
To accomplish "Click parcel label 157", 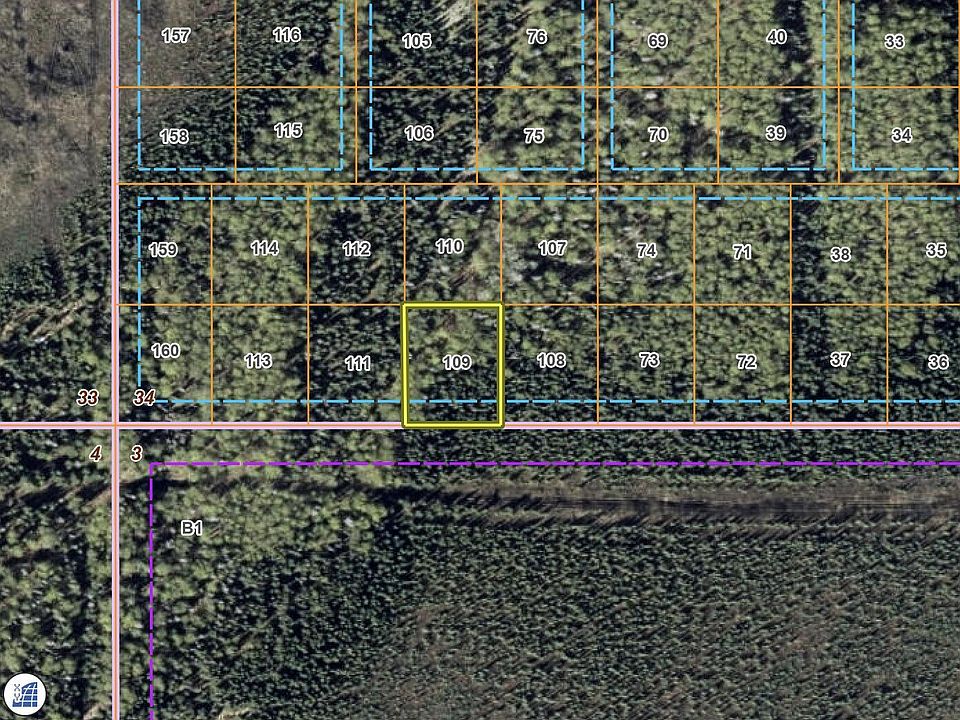I will pyautogui.click(x=176, y=36).
